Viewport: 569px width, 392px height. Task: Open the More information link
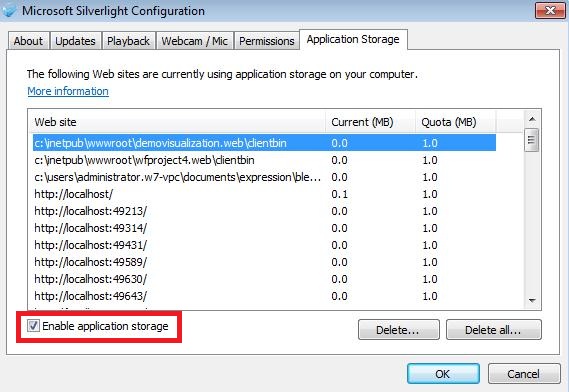pyautogui.click(x=68, y=91)
